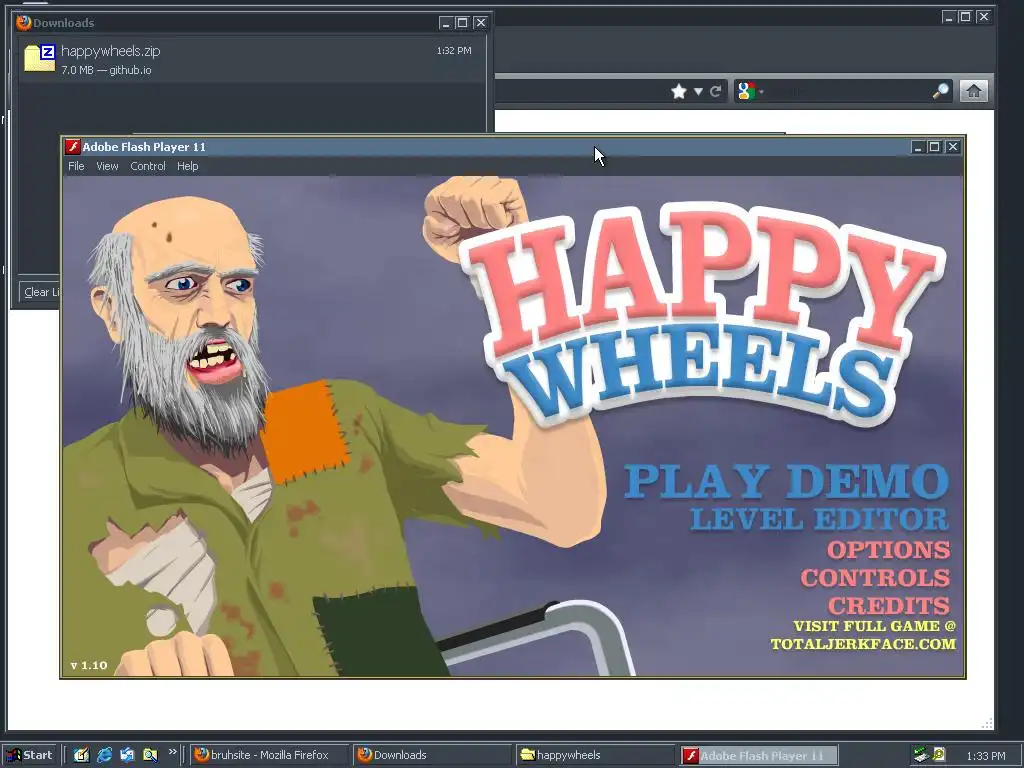Maximize the Downloads window
This screenshot has width=1024, height=768.
(462, 23)
